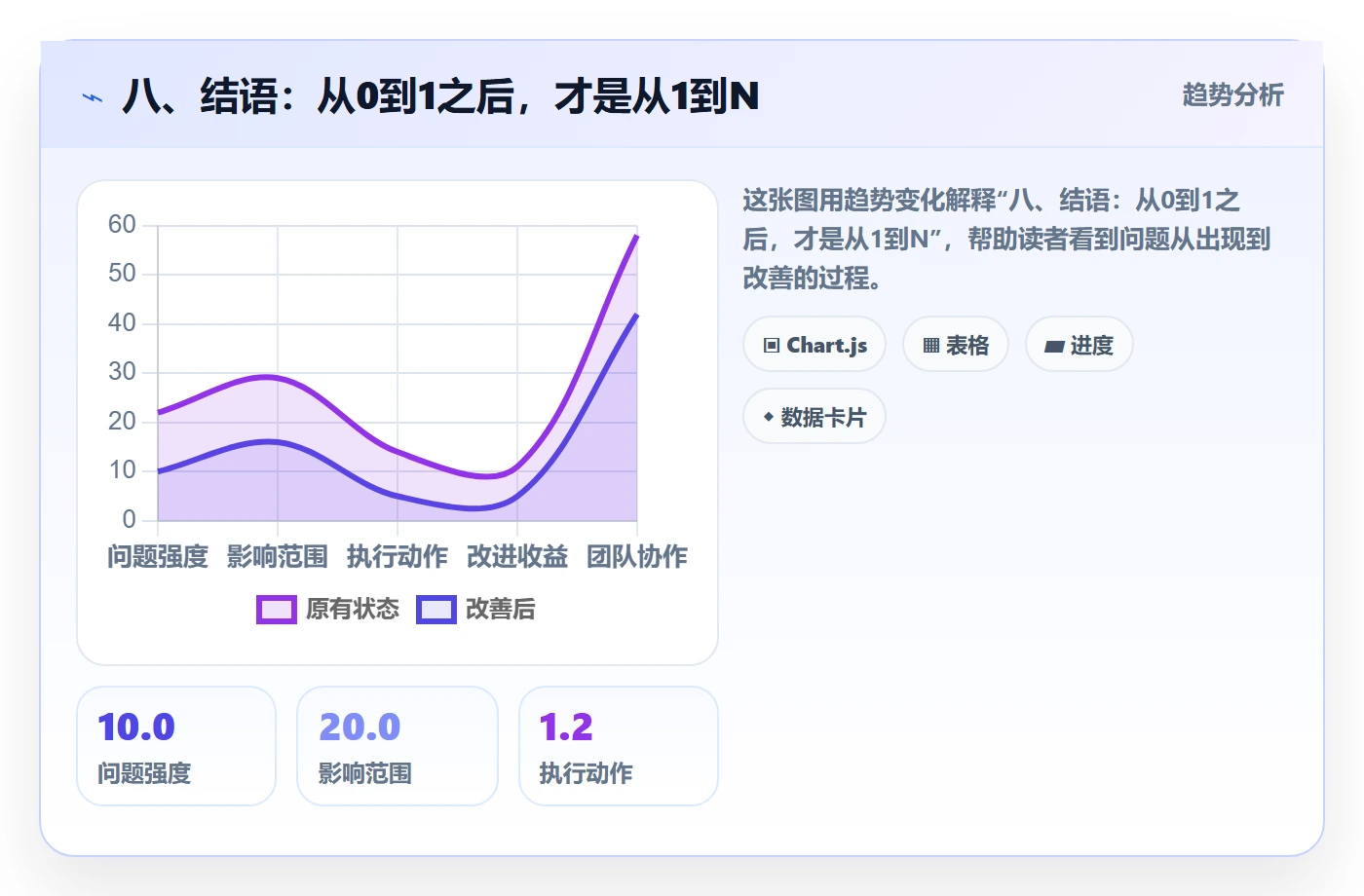Screen dimensions: 1364x896
Task: Open the 20.0 影响范围 stat card
Action: (398, 746)
